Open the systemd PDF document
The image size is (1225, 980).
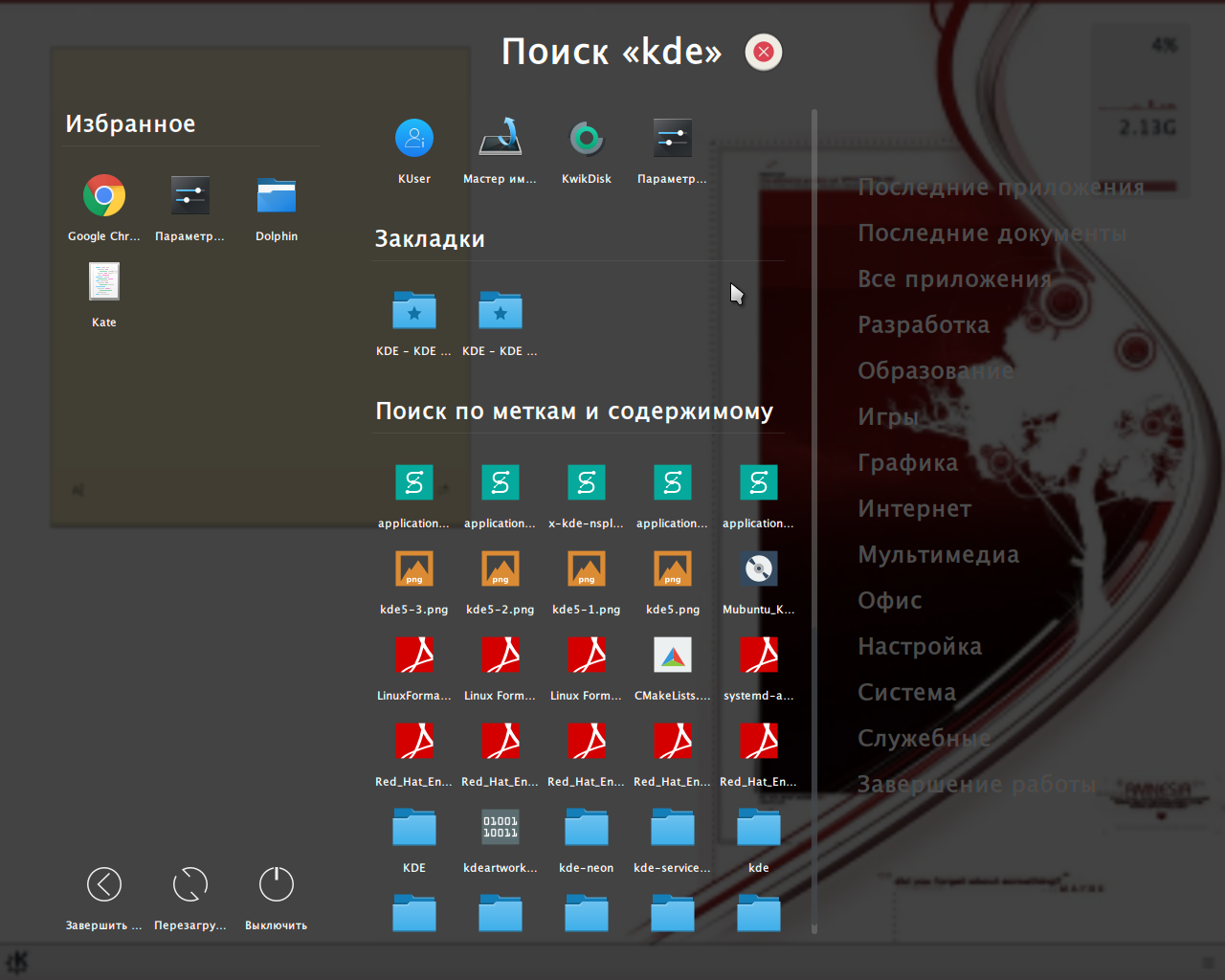pyautogui.click(x=758, y=657)
